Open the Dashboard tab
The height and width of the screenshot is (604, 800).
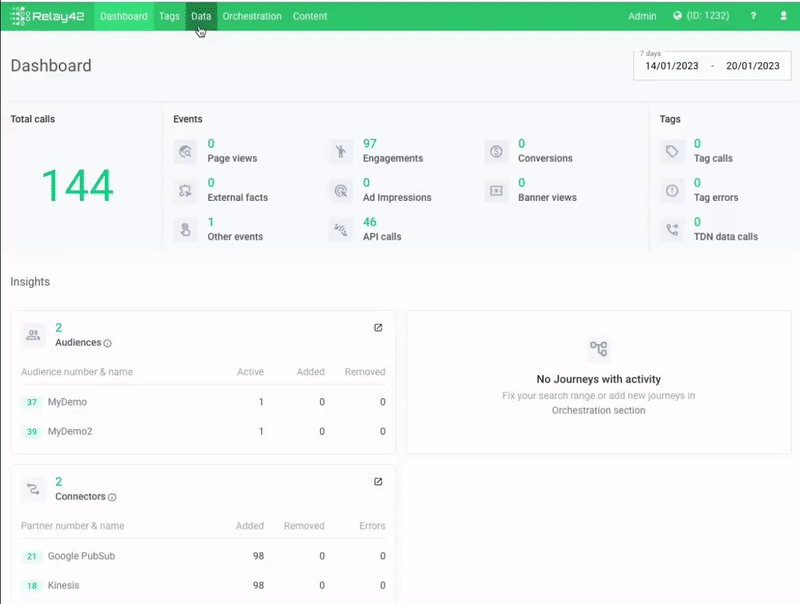coord(123,16)
